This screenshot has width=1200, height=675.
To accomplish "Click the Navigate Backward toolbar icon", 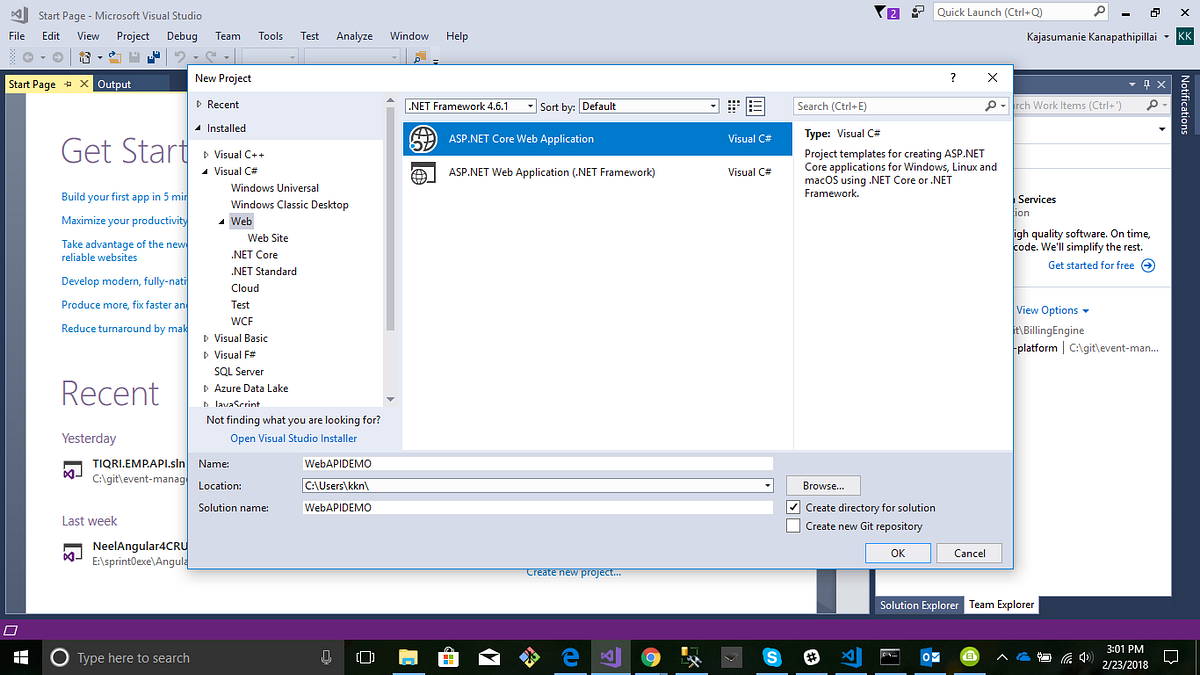I will pos(28,57).
